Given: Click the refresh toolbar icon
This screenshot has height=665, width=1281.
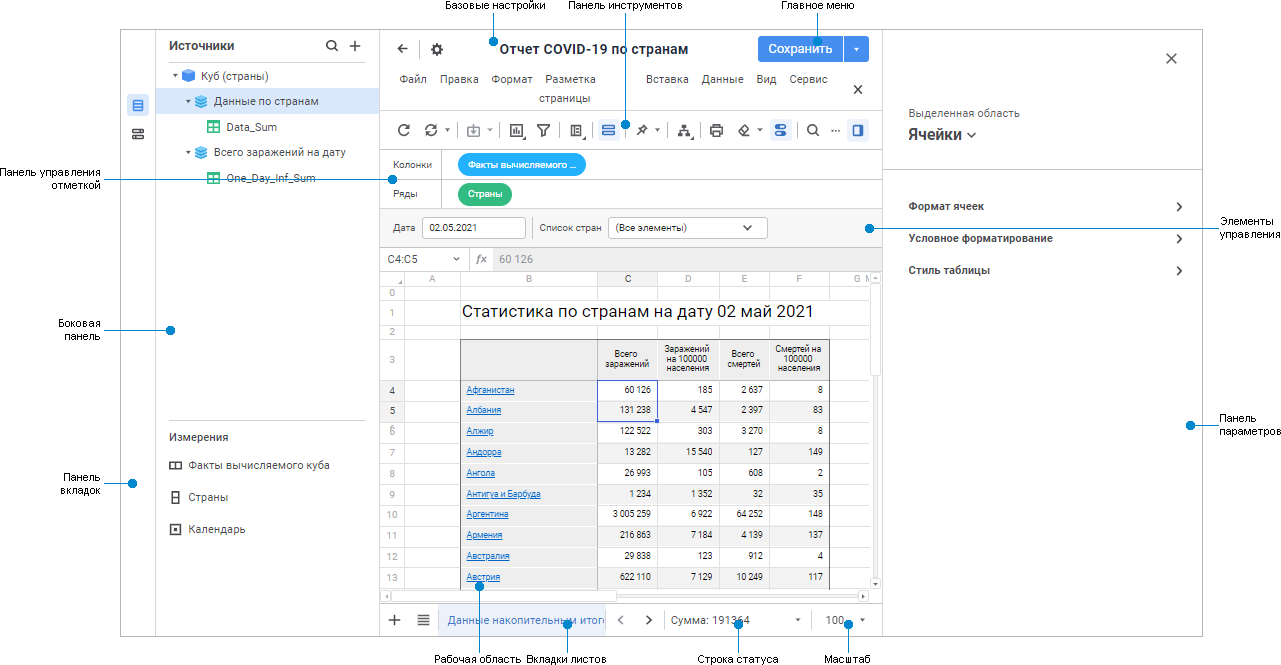Looking at the screenshot, I should (404, 130).
